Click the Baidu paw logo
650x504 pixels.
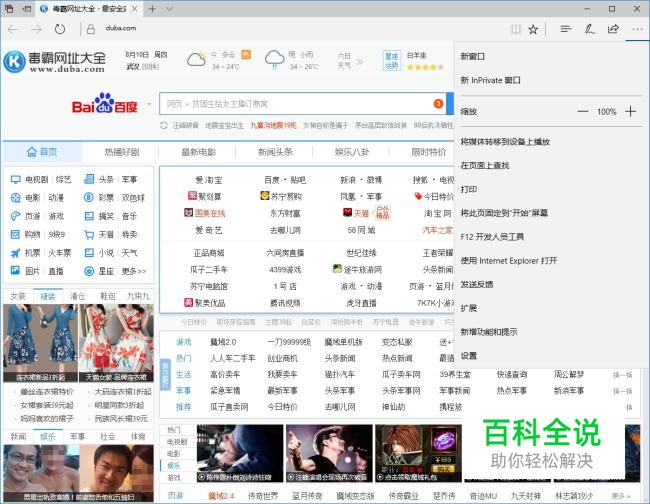(104, 103)
